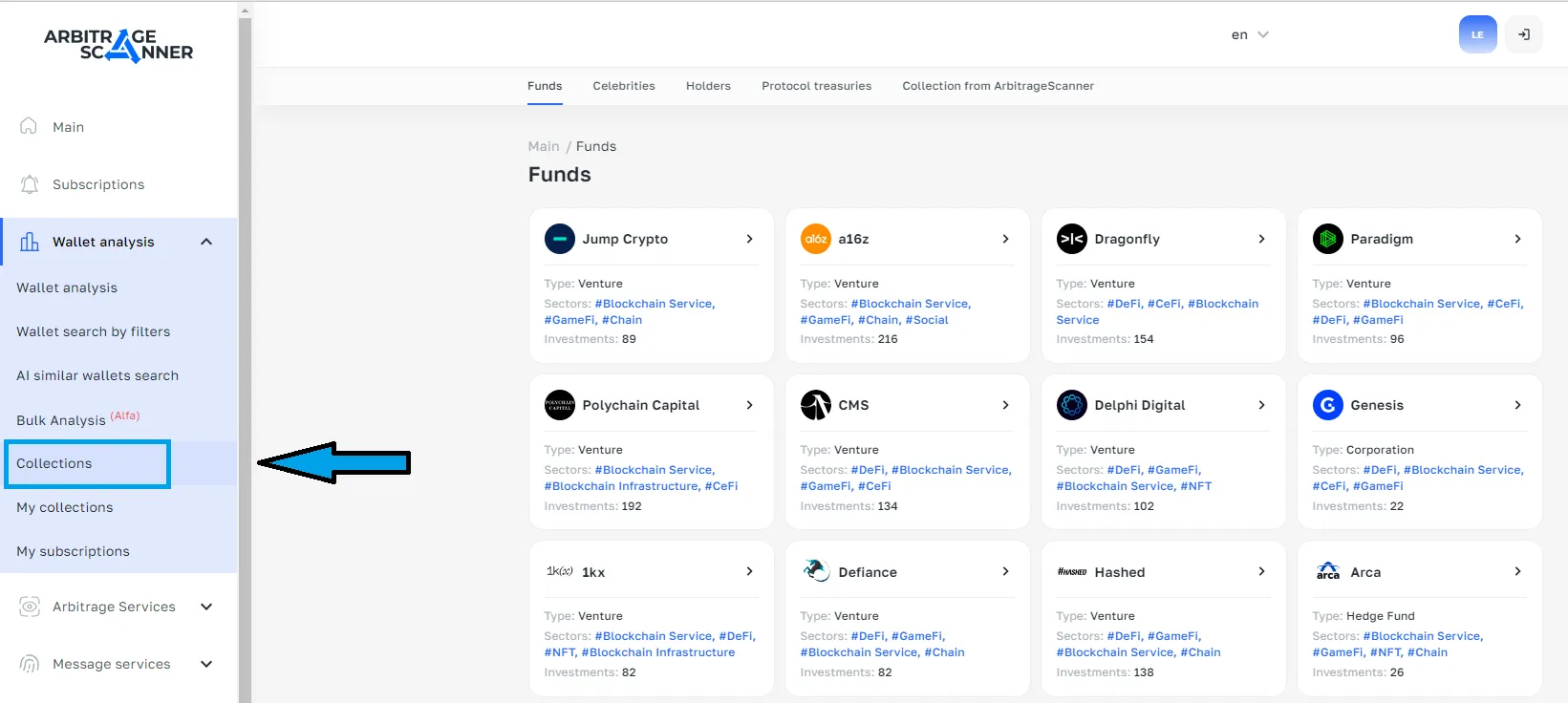Screen dimensions: 1568x703
Task: Click Genesis 'Type: Corporation' text
Action: click(x=1363, y=450)
